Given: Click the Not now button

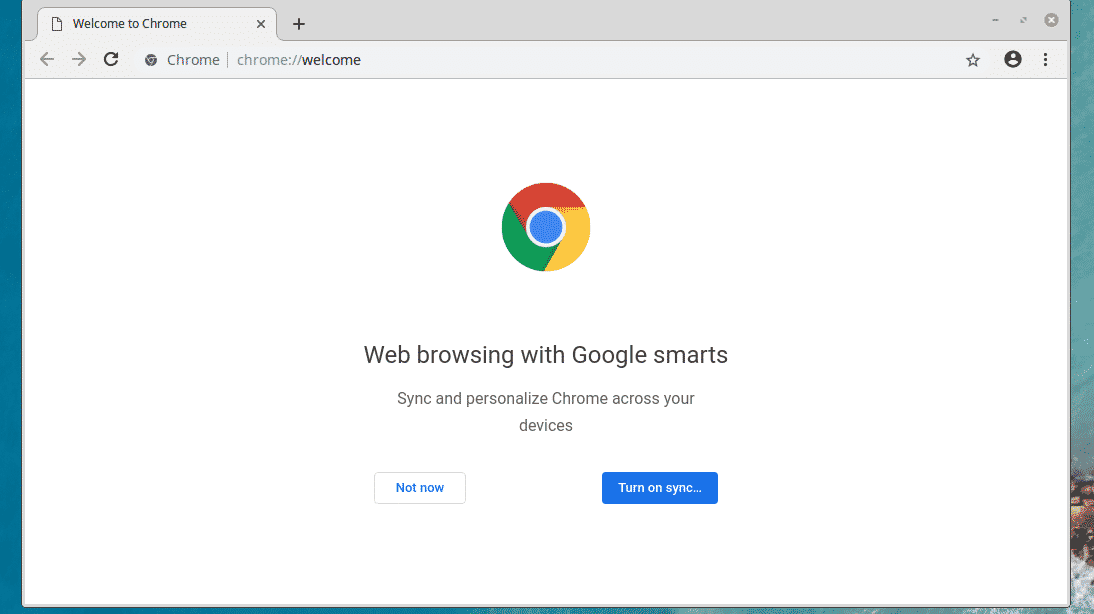Looking at the screenshot, I should (x=419, y=488).
